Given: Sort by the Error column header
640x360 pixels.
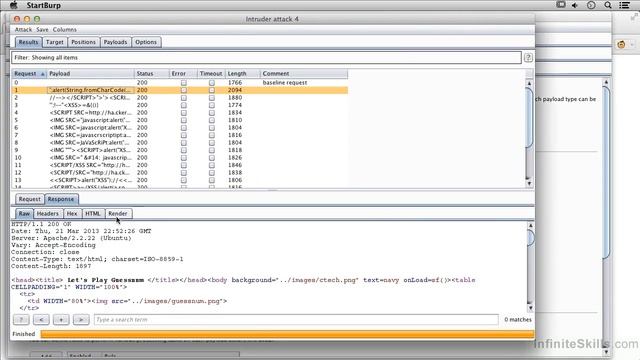Looking at the screenshot, I should point(183,73).
